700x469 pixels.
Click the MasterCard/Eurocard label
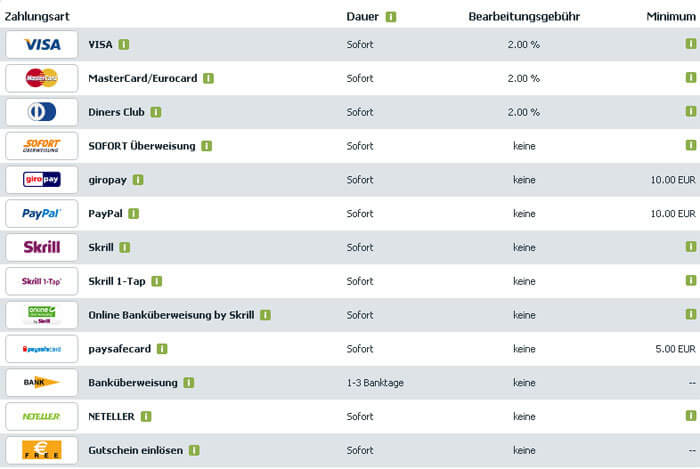point(143,79)
